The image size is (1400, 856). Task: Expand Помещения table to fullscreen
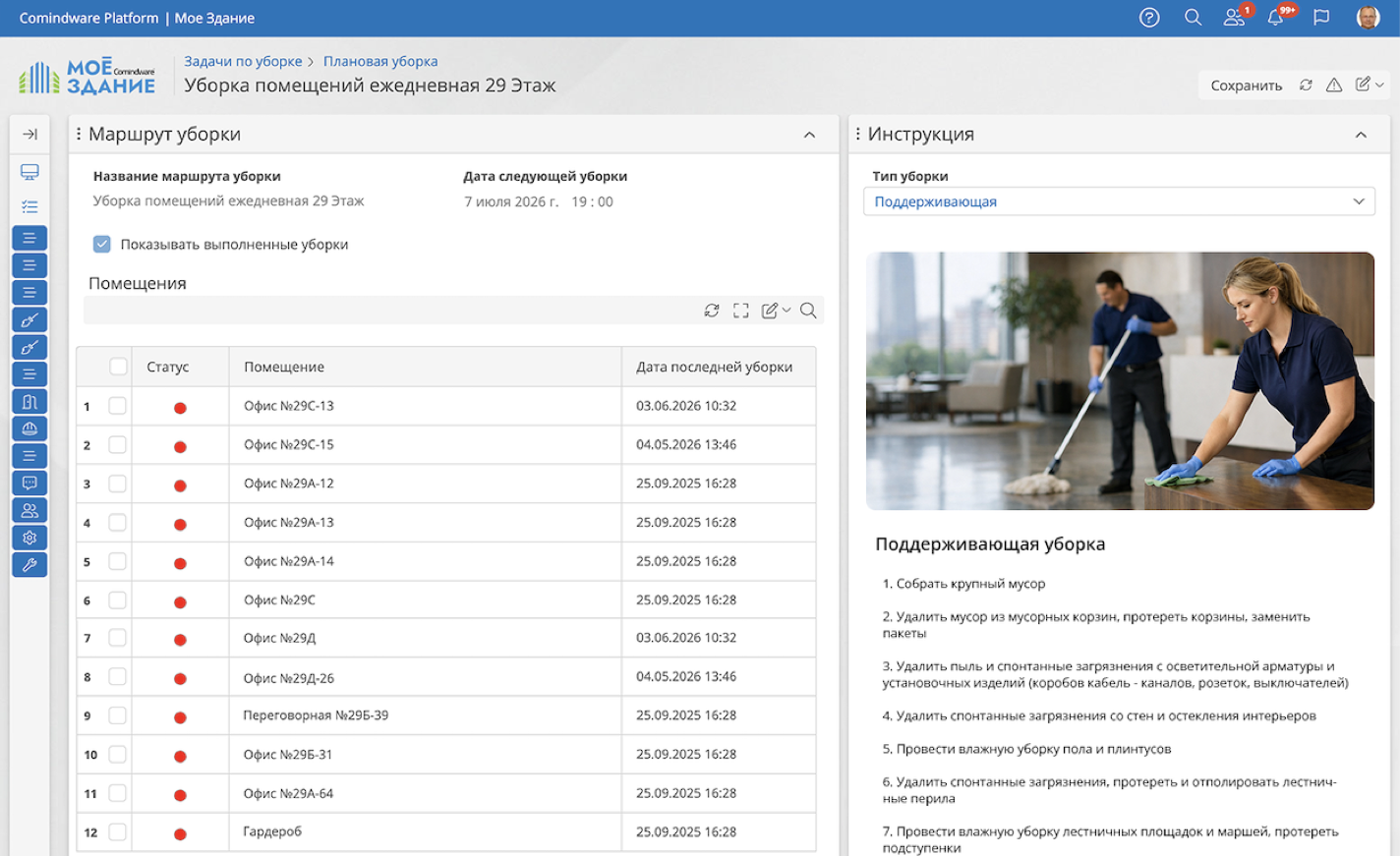(741, 311)
